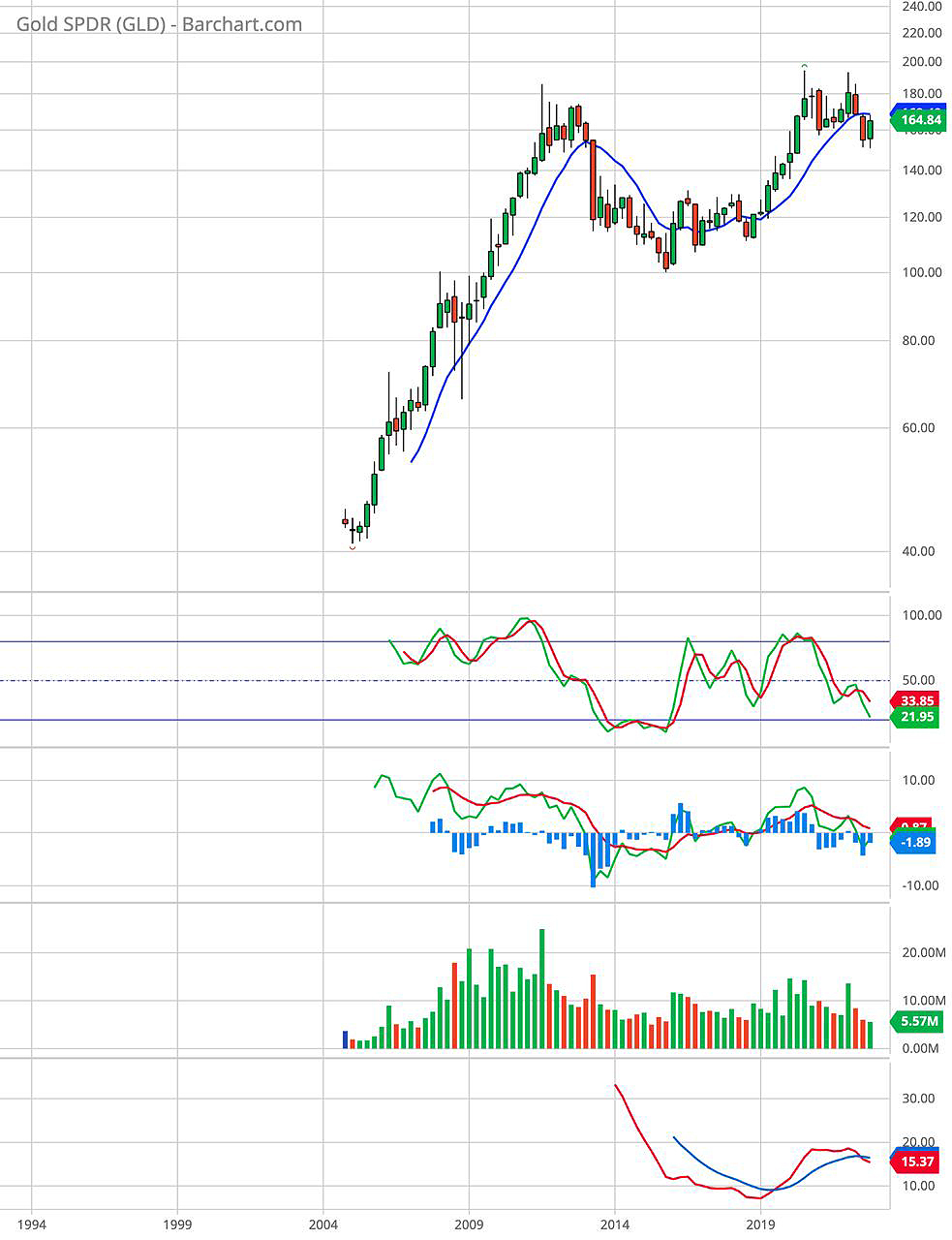The image size is (952, 1240).
Task: Select the 200.00 price axis label
Action: coord(921,62)
